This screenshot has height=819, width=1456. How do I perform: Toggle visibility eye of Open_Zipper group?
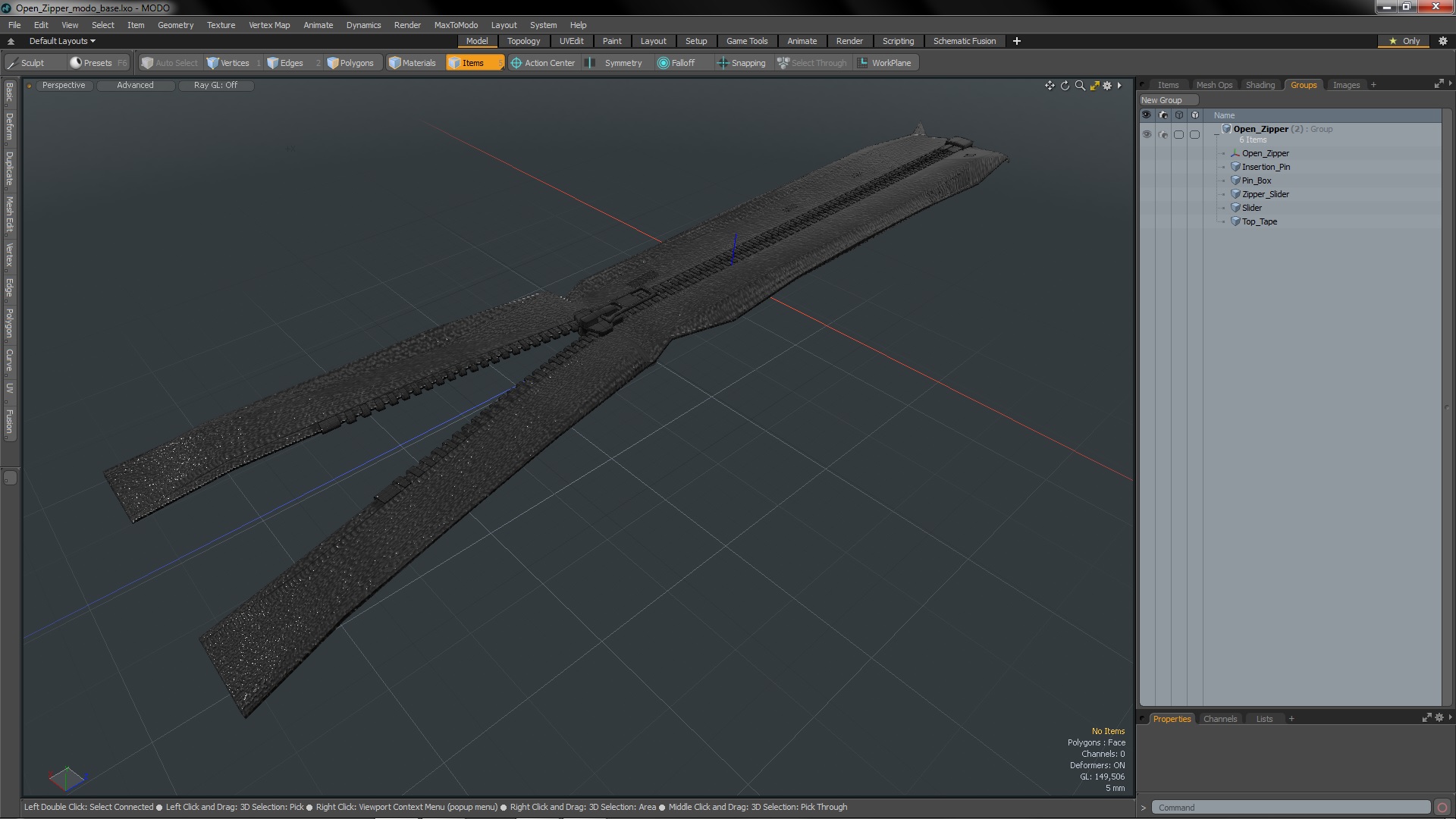(x=1147, y=134)
